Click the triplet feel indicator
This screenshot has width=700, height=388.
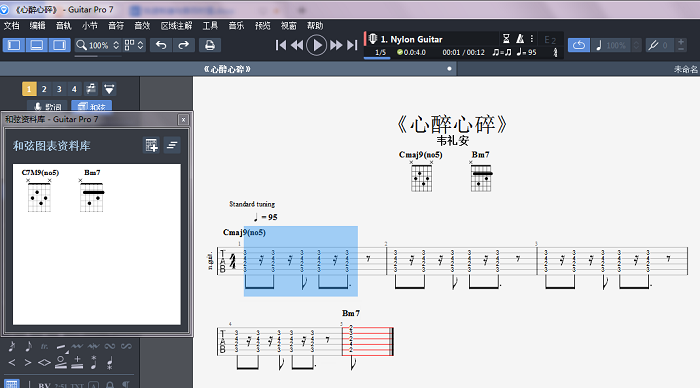tap(502, 52)
